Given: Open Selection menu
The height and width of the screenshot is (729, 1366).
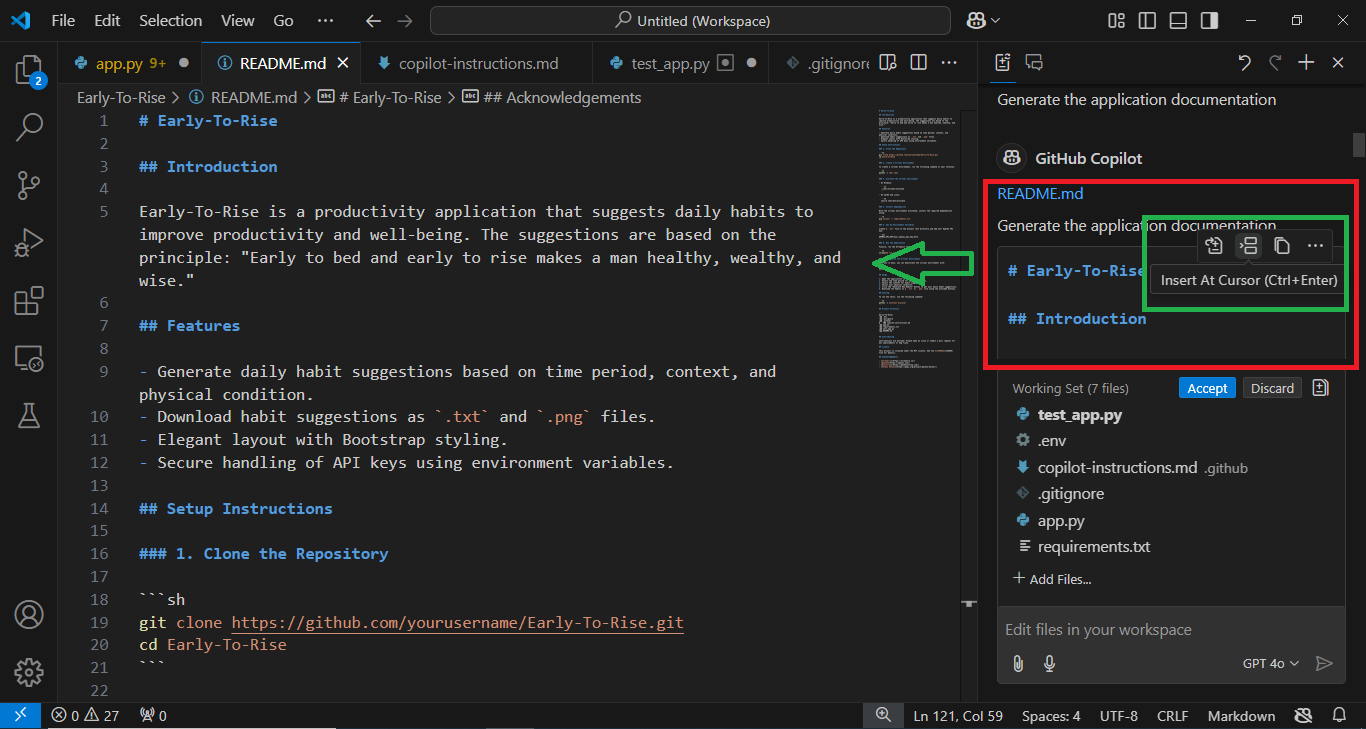Looking at the screenshot, I should (170, 20).
